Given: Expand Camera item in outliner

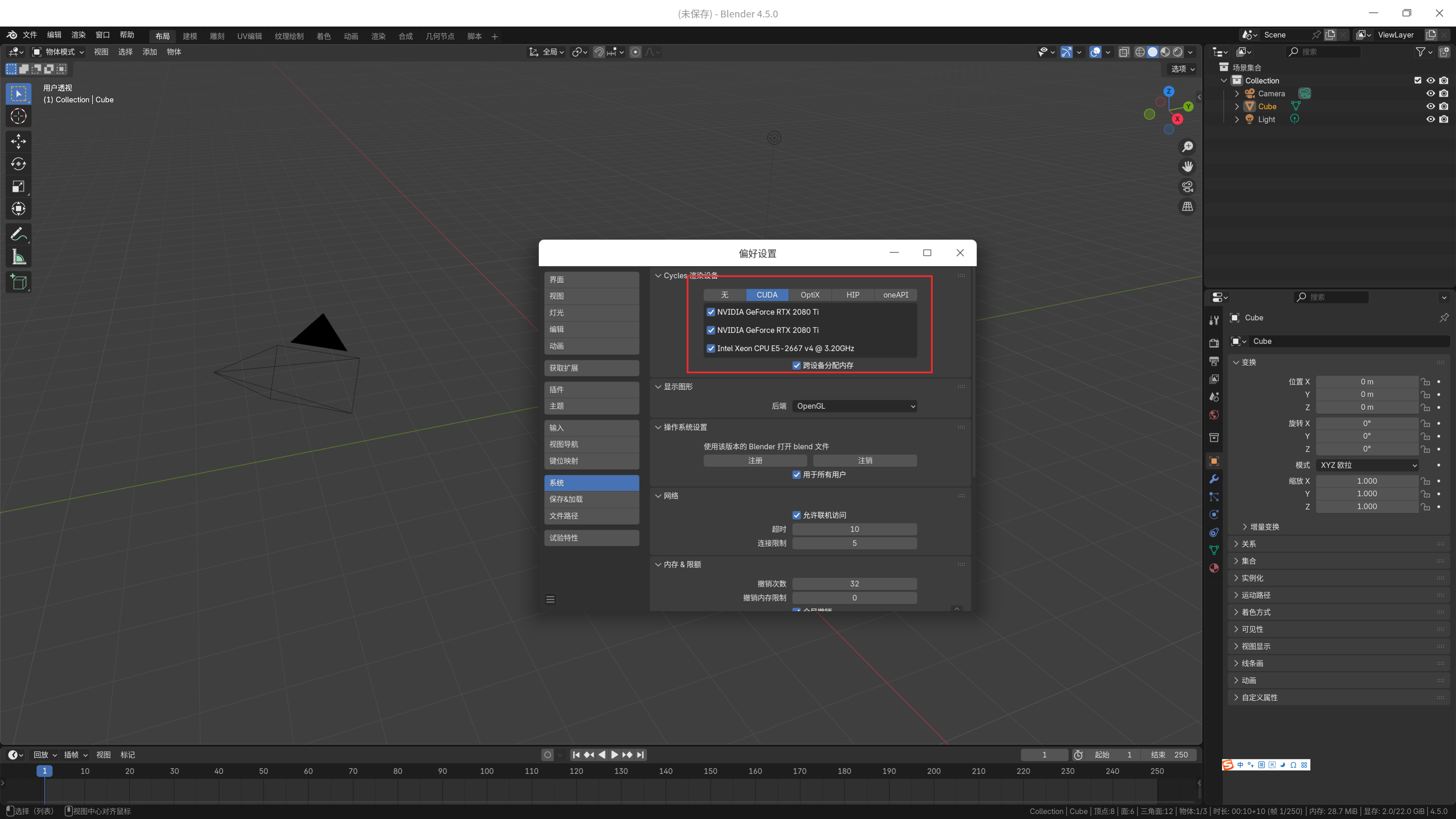Looking at the screenshot, I should pyautogui.click(x=1237, y=94).
